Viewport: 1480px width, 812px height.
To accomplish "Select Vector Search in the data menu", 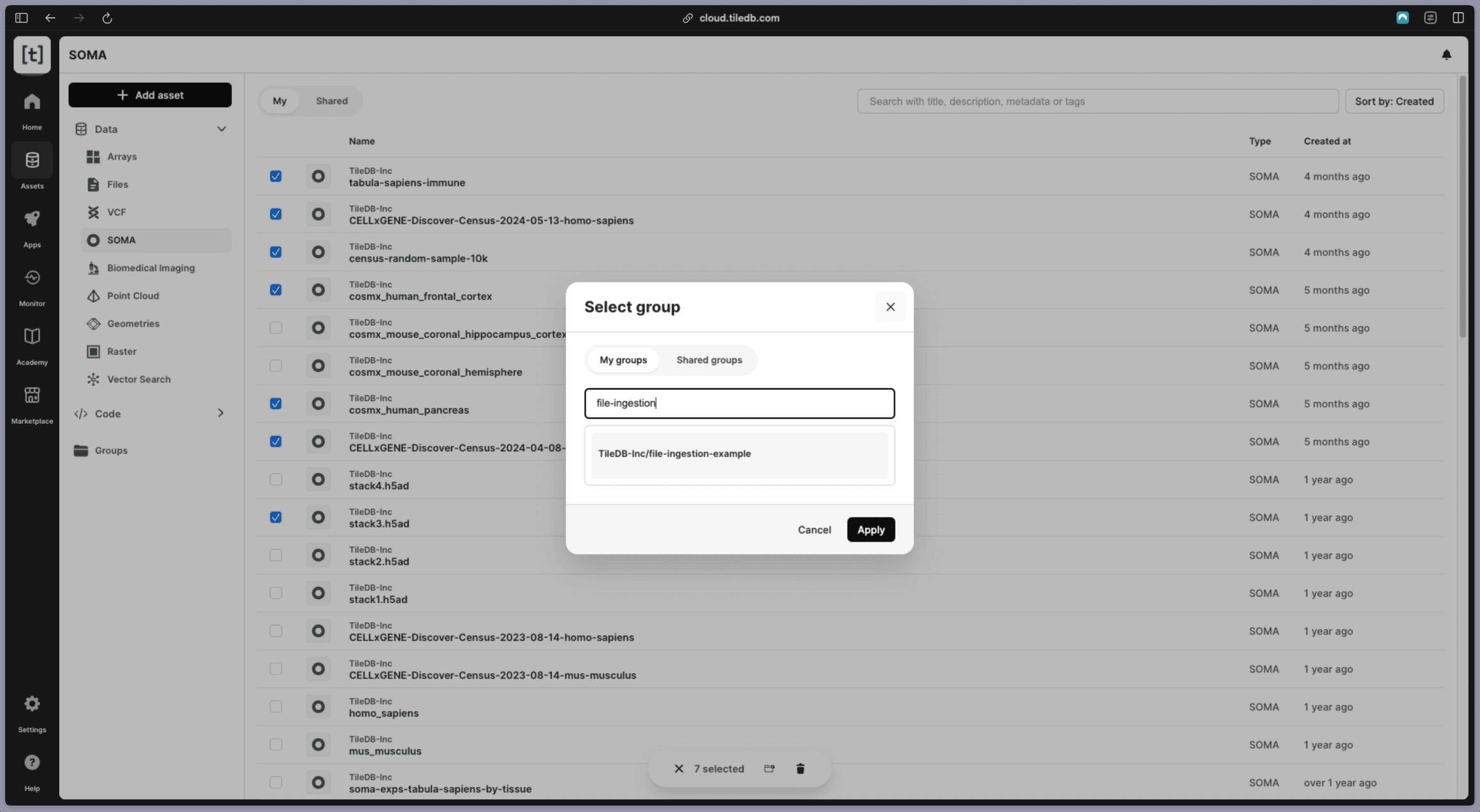I will (x=138, y=379).
